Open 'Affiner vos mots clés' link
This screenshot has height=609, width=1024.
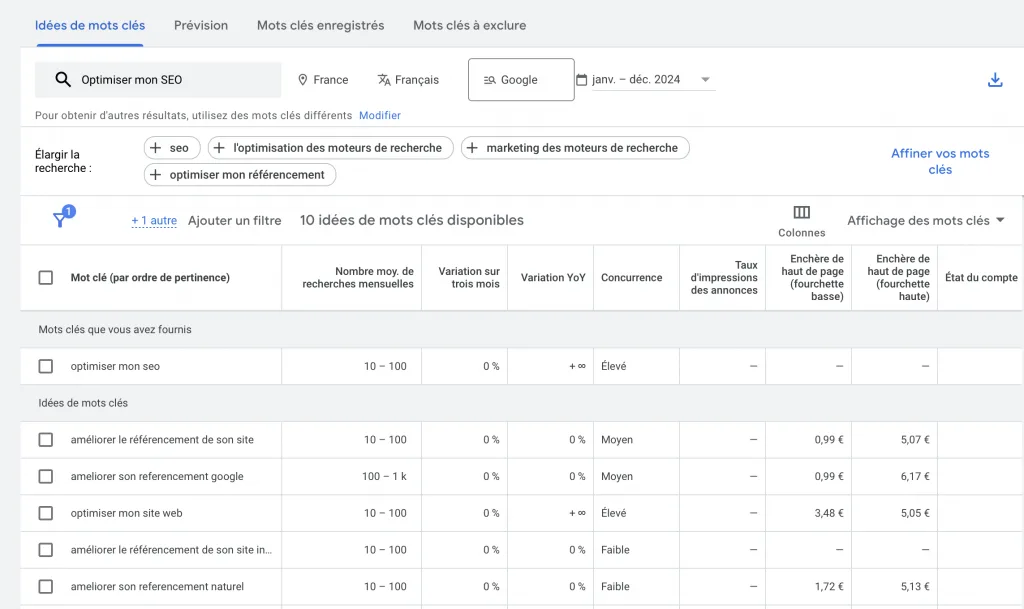point(940,161)
